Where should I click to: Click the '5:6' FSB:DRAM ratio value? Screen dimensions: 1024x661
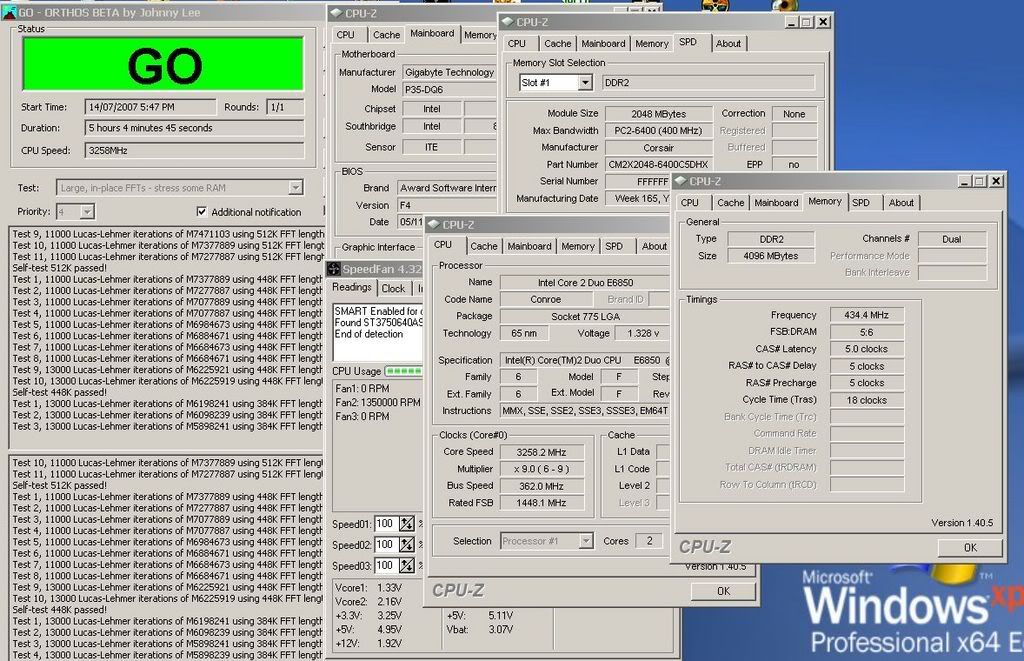point(867,332)
